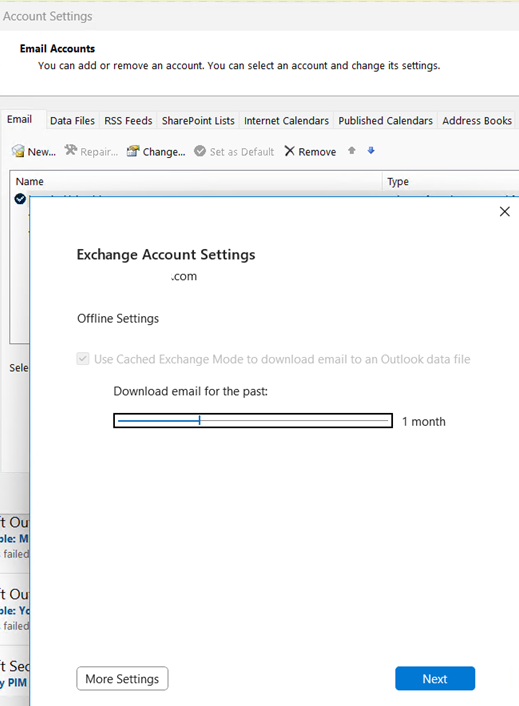The height and width of the screenshot is (706, 519).
Task: Open the Internet Calendars tab
Action: 286,121
